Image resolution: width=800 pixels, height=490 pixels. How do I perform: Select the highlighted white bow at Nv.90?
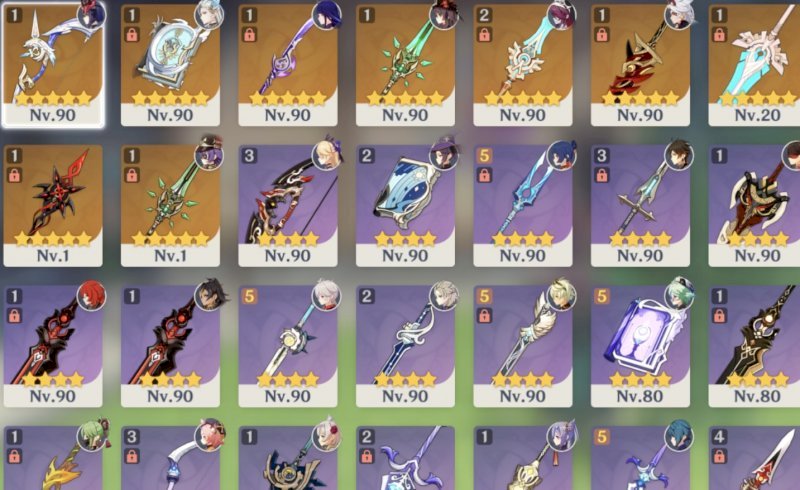pos(53,64)
